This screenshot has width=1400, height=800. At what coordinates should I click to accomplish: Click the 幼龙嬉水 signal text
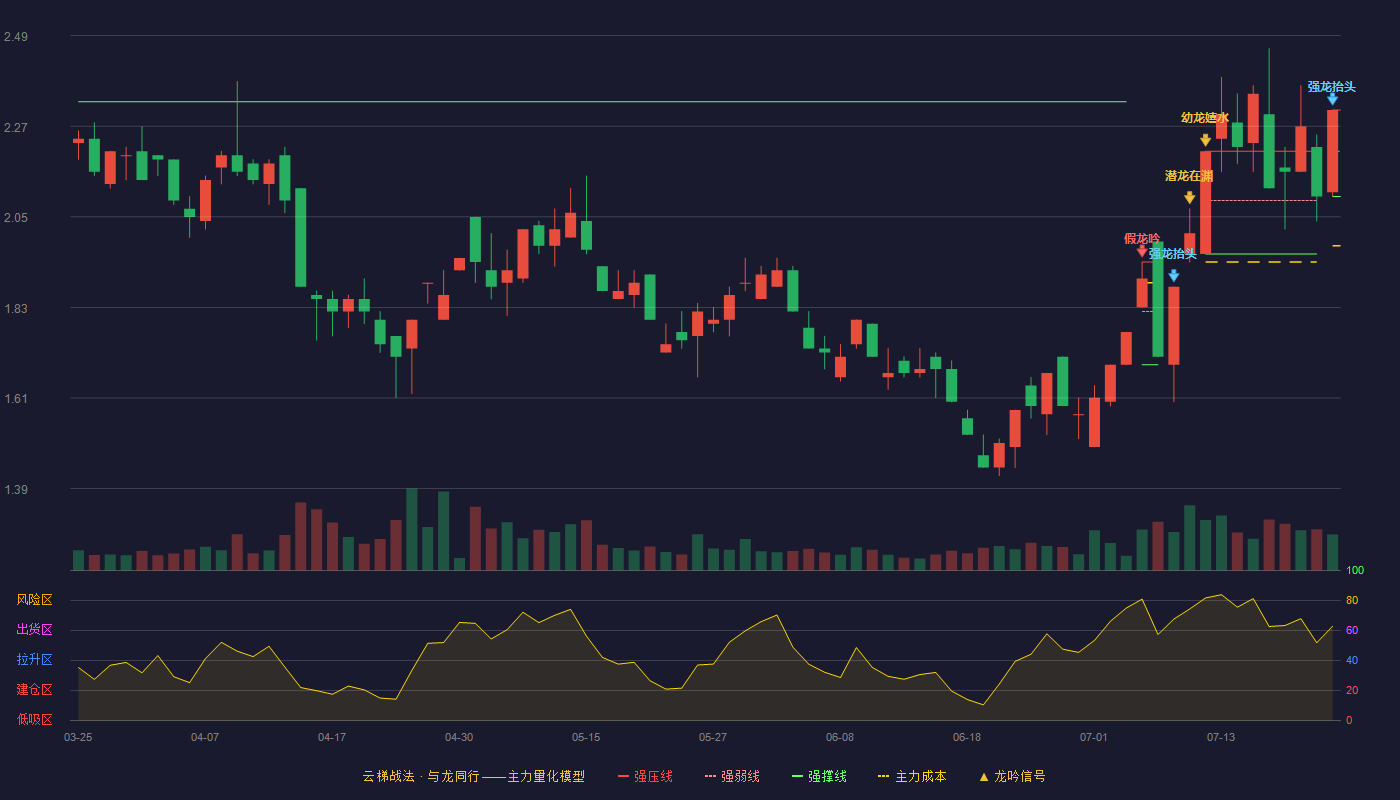tap(1205, 118)
